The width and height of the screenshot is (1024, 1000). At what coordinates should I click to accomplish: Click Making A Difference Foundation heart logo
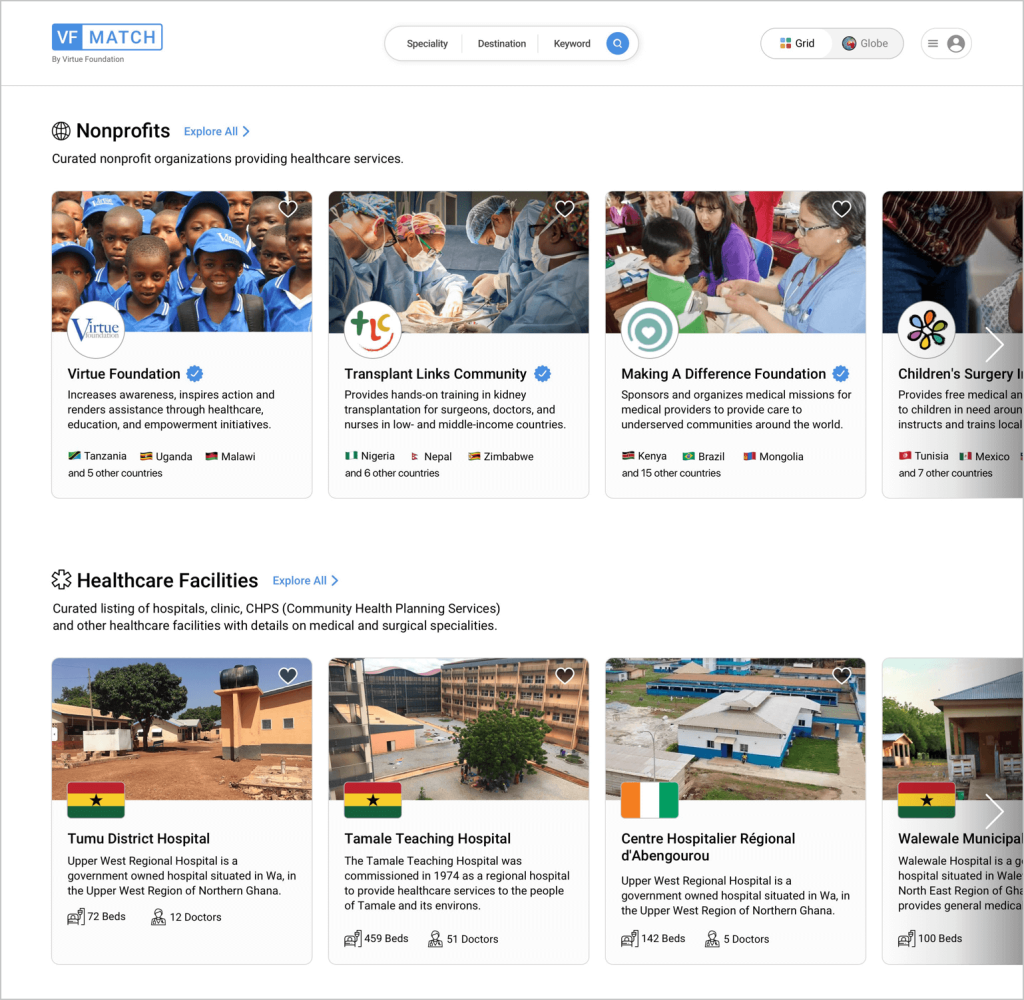click(x=649, y=329)
